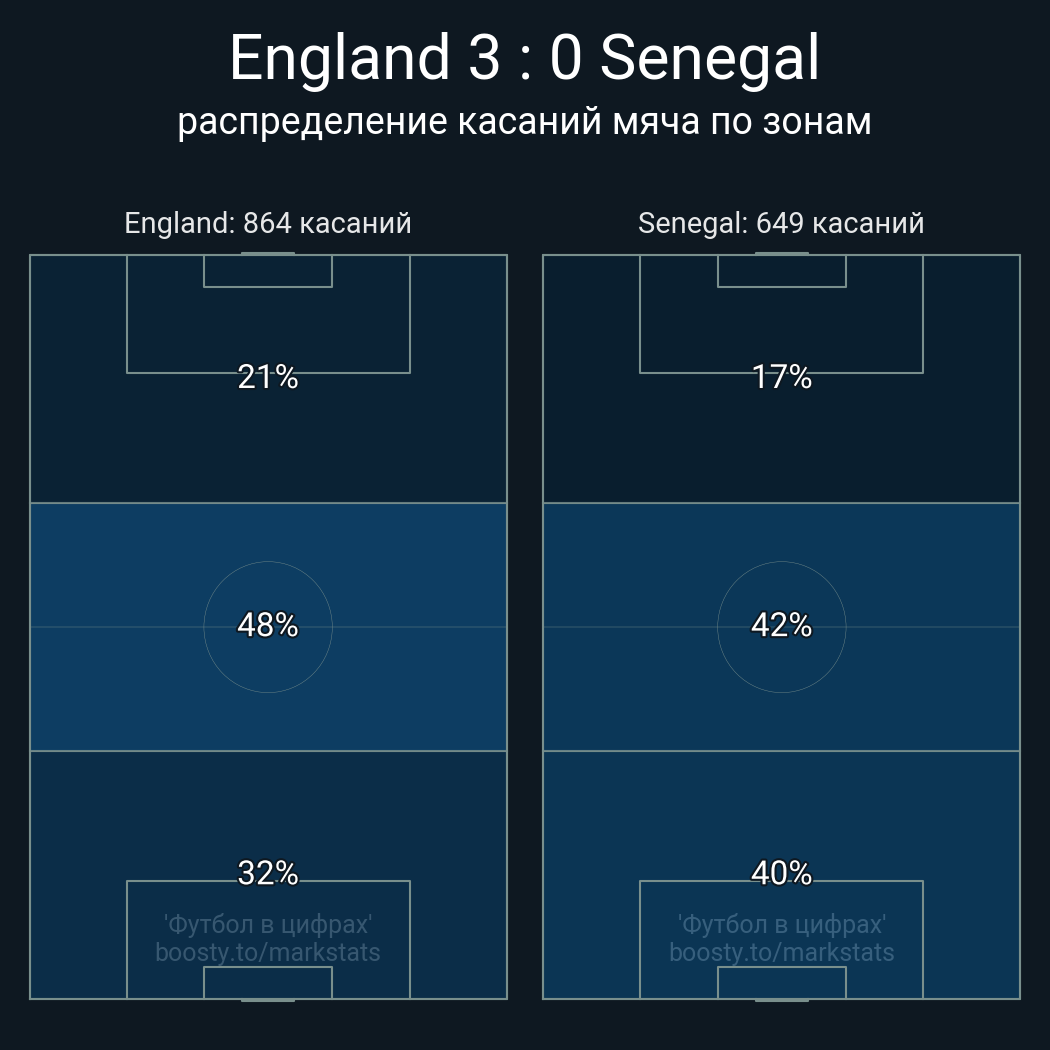Click the bottom goal box on England pitch
Viewport: 1050px width, 1050px height.
267,982
